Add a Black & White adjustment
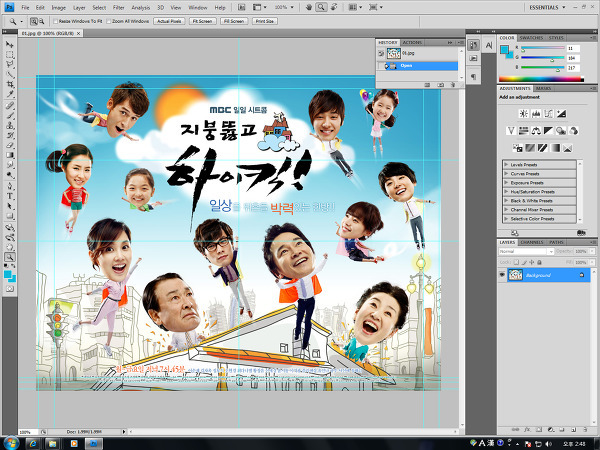 pos(549,131)
